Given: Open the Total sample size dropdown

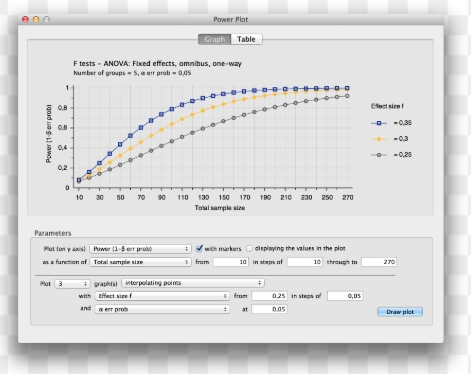Looking at the screenshot, I should point(140,262).
